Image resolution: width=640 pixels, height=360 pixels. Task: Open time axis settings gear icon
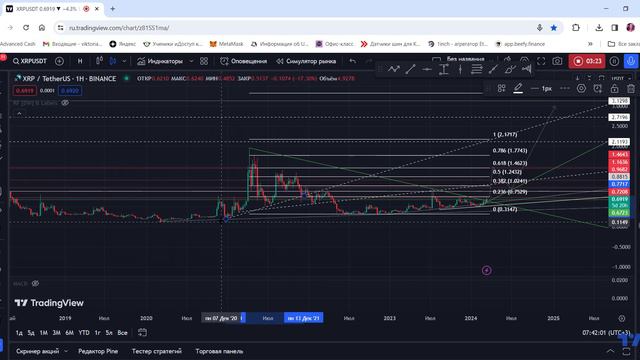point(622,318)
